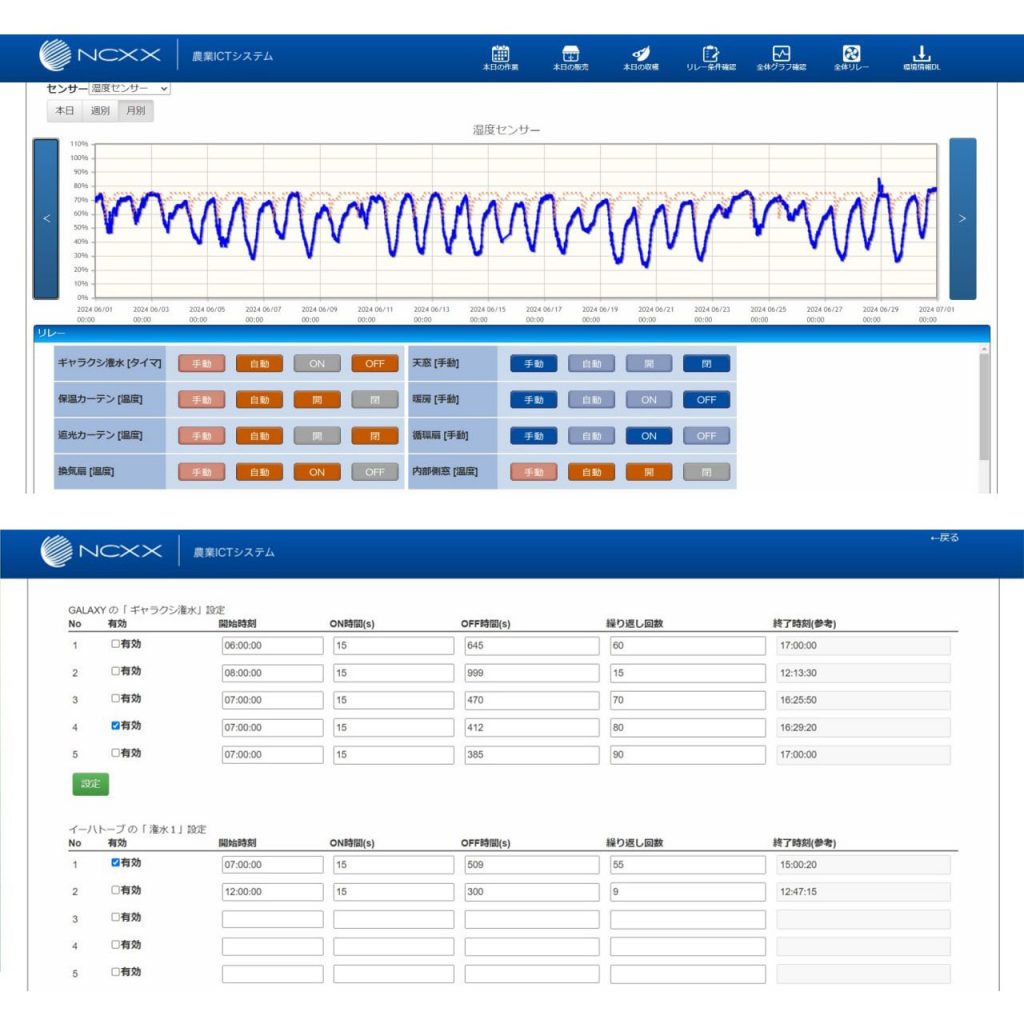Uncheck the 有効 checkbox for GALAXY row 4
Screen dimensions: 1024x1024
coord(116,726)
